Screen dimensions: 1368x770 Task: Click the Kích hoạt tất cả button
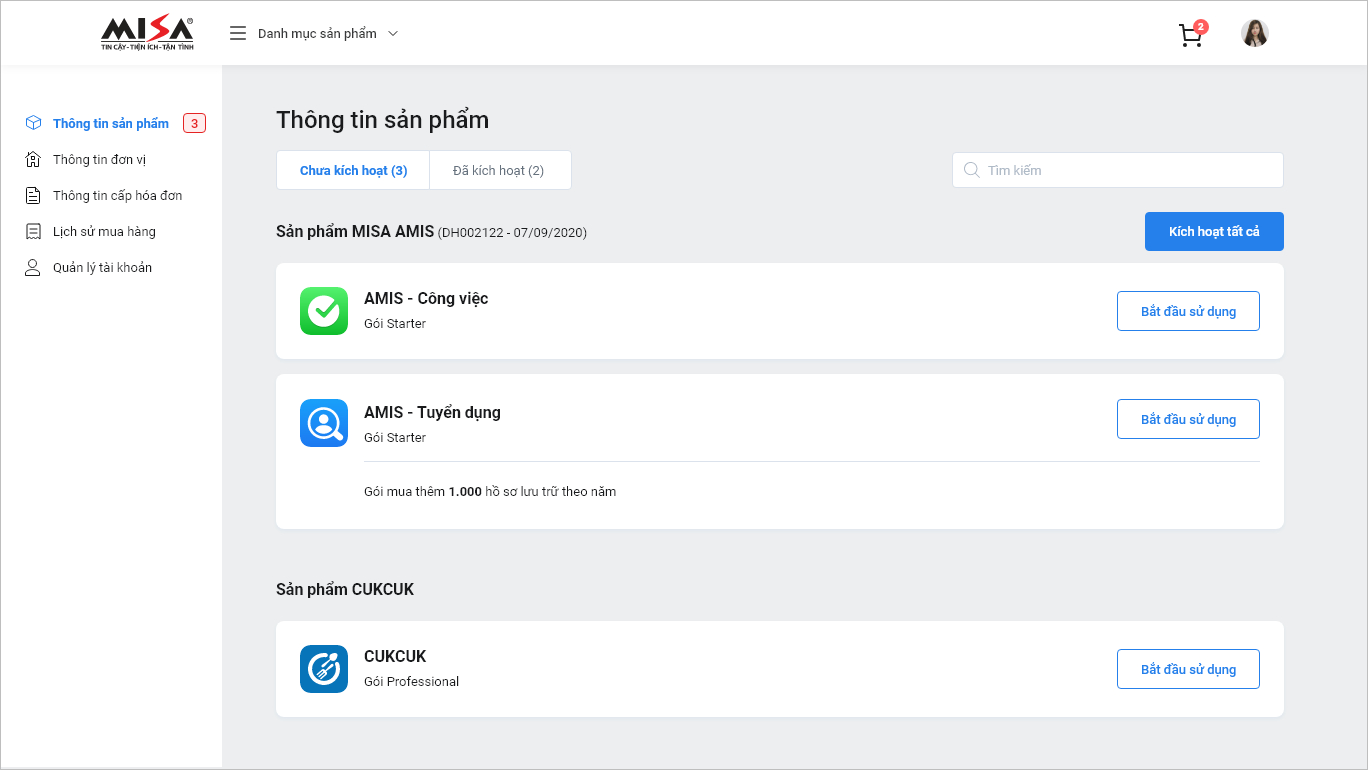pyautogui.click(x=1214, y=231)
